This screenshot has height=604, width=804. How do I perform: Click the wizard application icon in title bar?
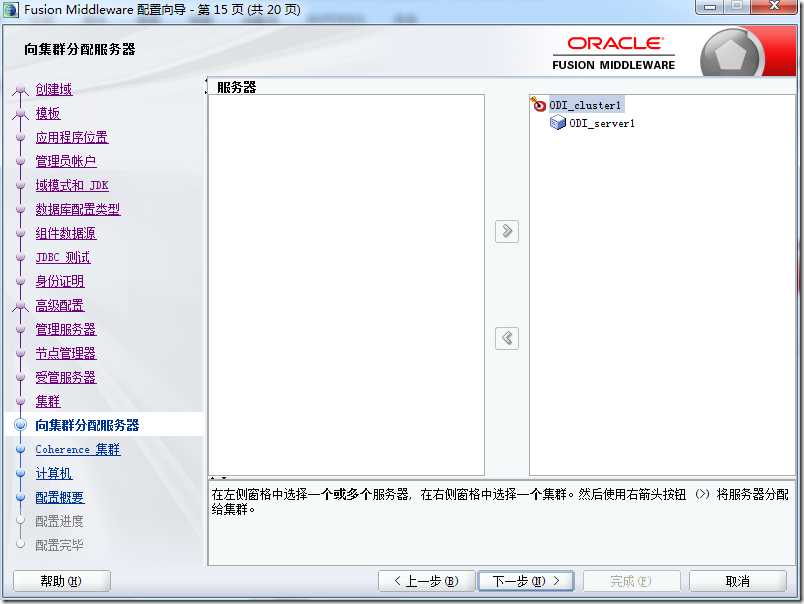(11, 9)
